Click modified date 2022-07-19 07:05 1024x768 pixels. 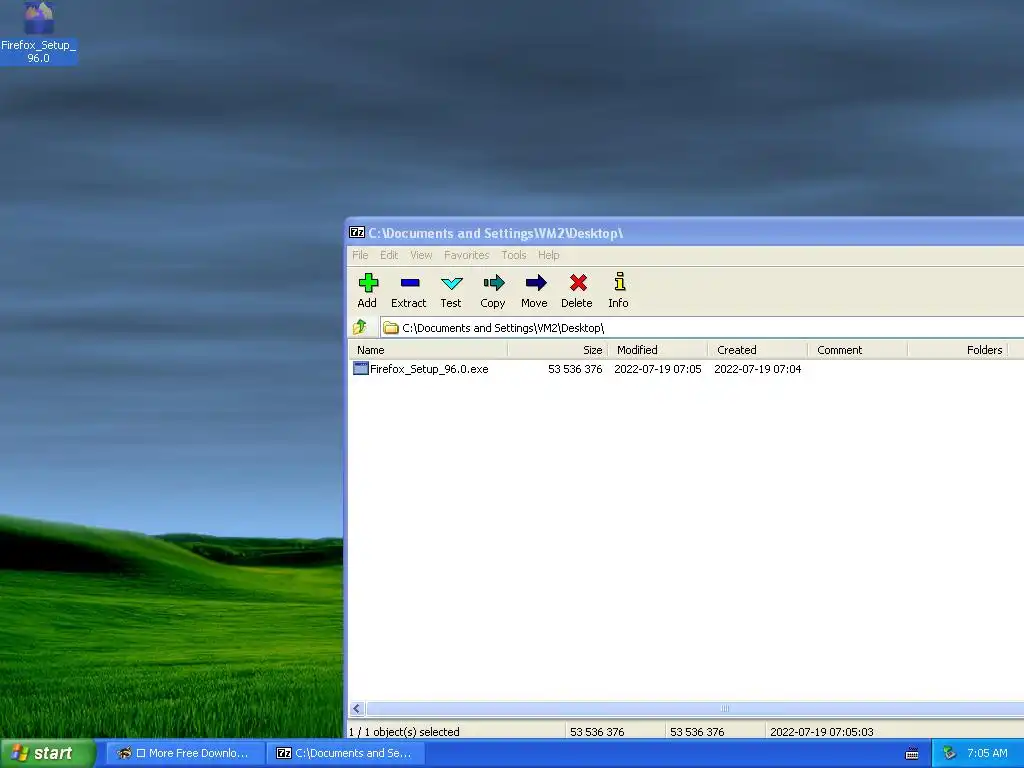point(658,369)
